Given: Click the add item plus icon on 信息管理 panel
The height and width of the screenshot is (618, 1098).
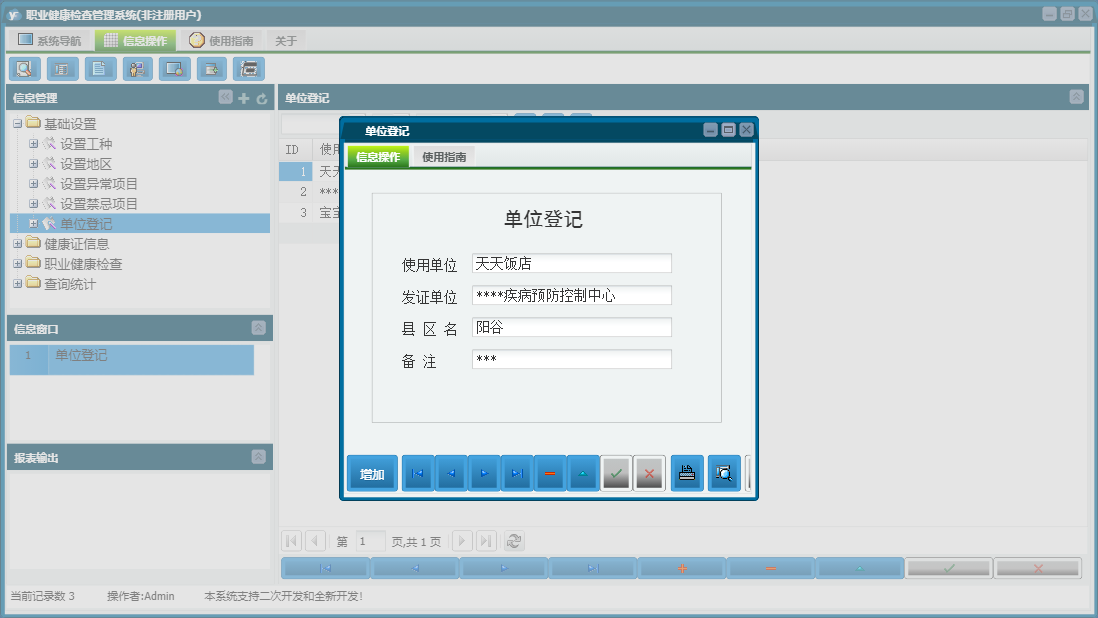Looking at the screenshot, I should click(x=244, y=98).
